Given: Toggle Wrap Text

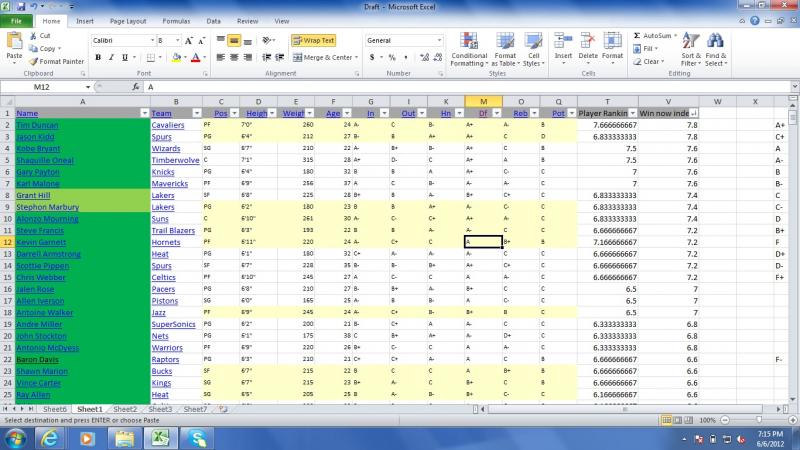Looking at the screenshot, I should (313, 40).
